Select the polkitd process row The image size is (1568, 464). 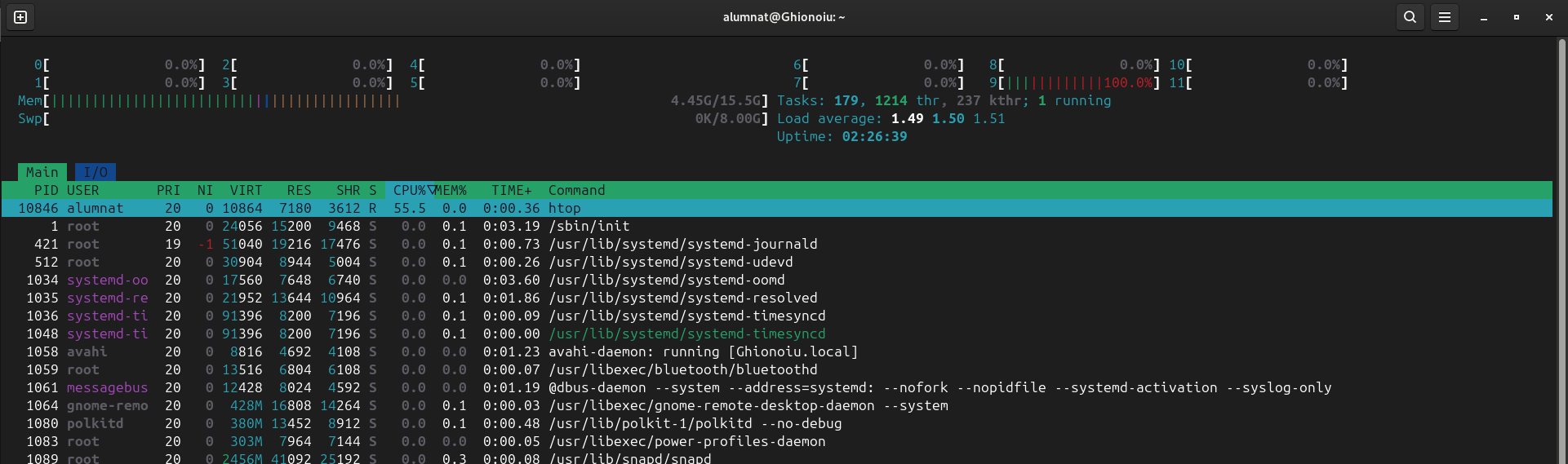[x=694, y=423]
